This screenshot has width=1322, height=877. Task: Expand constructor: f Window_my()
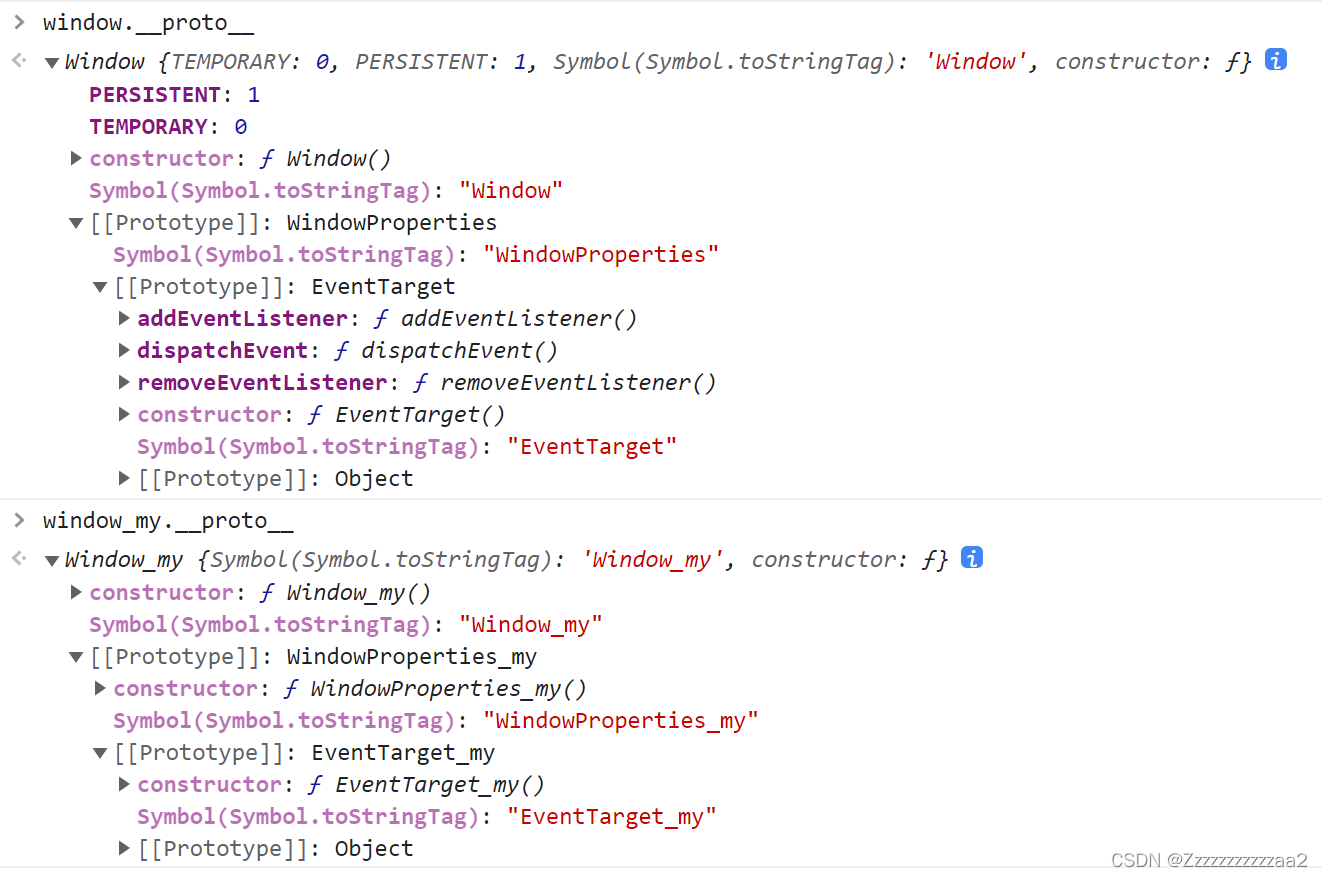point(75,592)
